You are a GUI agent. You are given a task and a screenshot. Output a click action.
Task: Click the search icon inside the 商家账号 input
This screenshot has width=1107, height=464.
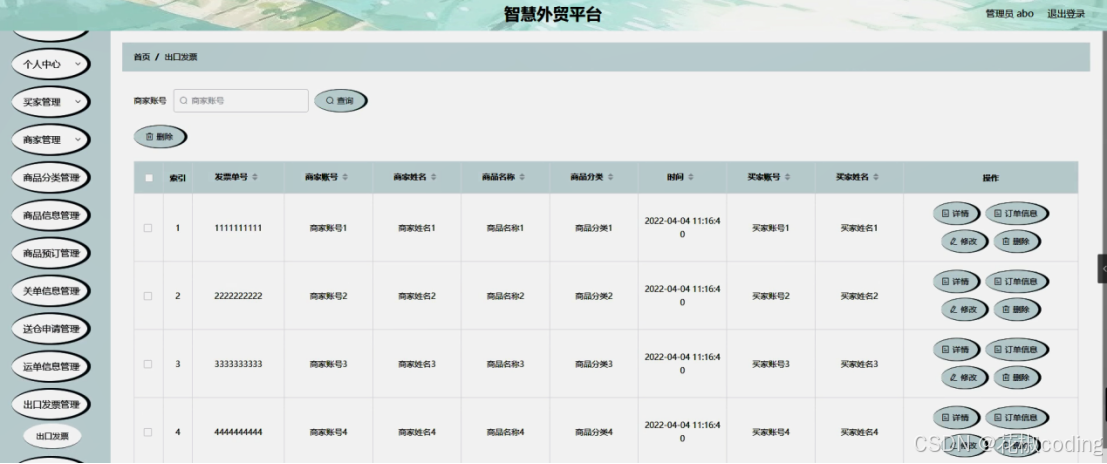pos(184,101)
